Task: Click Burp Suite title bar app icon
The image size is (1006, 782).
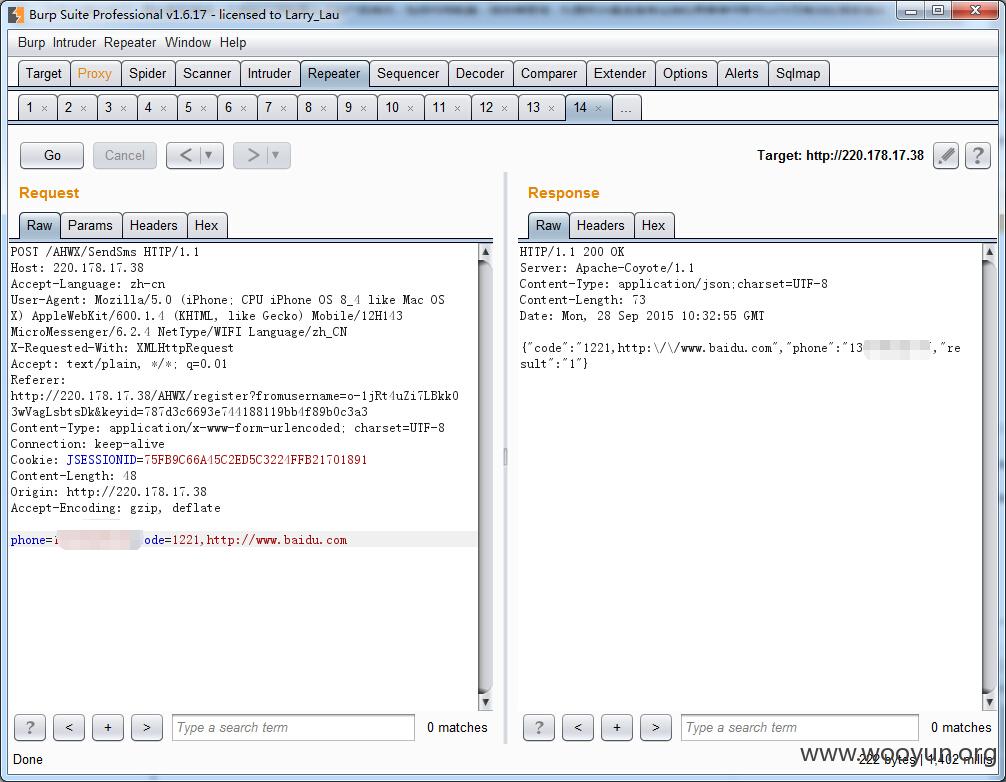Action: point(16,14)
